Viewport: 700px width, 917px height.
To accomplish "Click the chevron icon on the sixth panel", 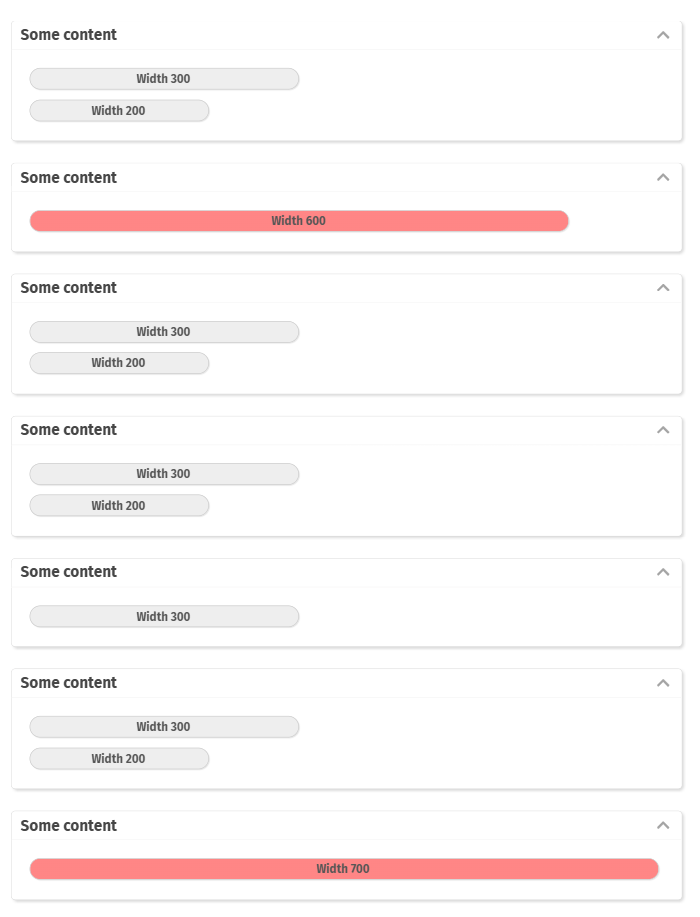I will (662, 683).
